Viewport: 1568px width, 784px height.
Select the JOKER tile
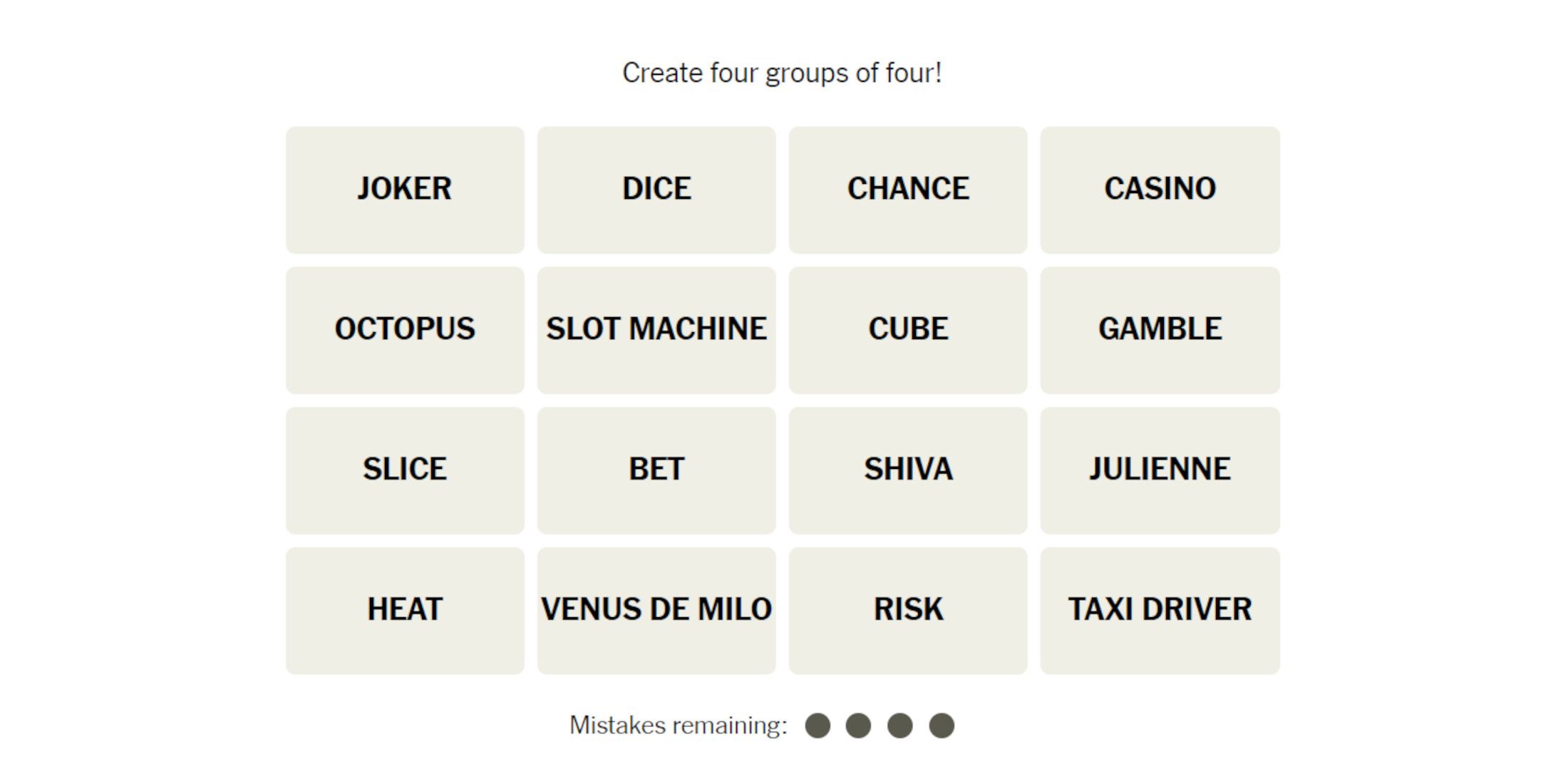tap(405, 190)
